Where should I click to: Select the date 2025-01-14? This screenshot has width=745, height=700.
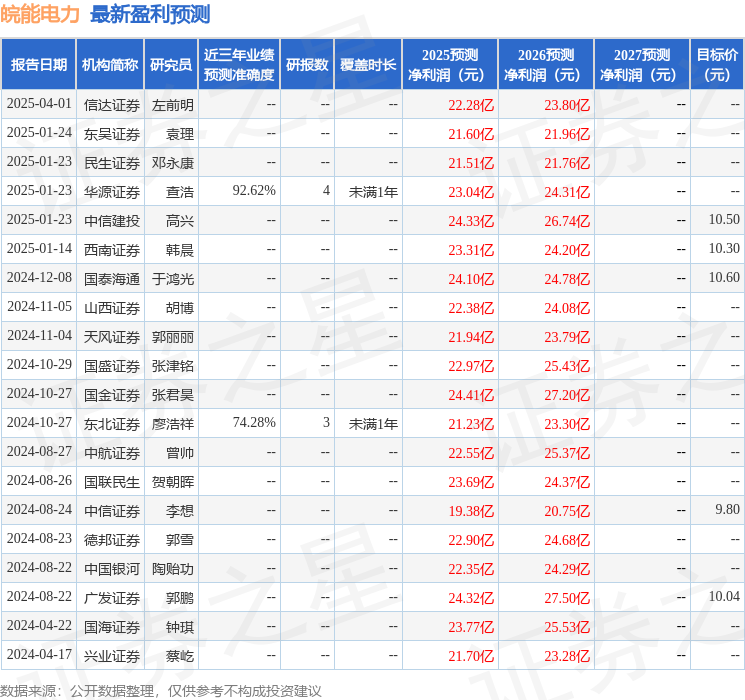pyautogui.click(x=39, y=249)
